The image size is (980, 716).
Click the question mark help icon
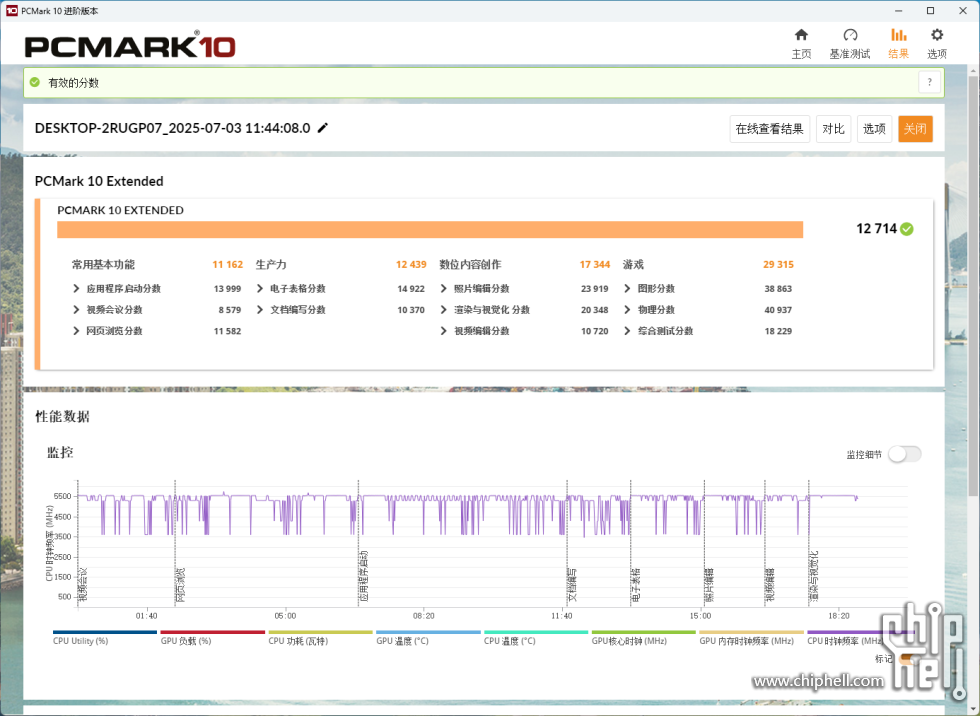(929, 82)
